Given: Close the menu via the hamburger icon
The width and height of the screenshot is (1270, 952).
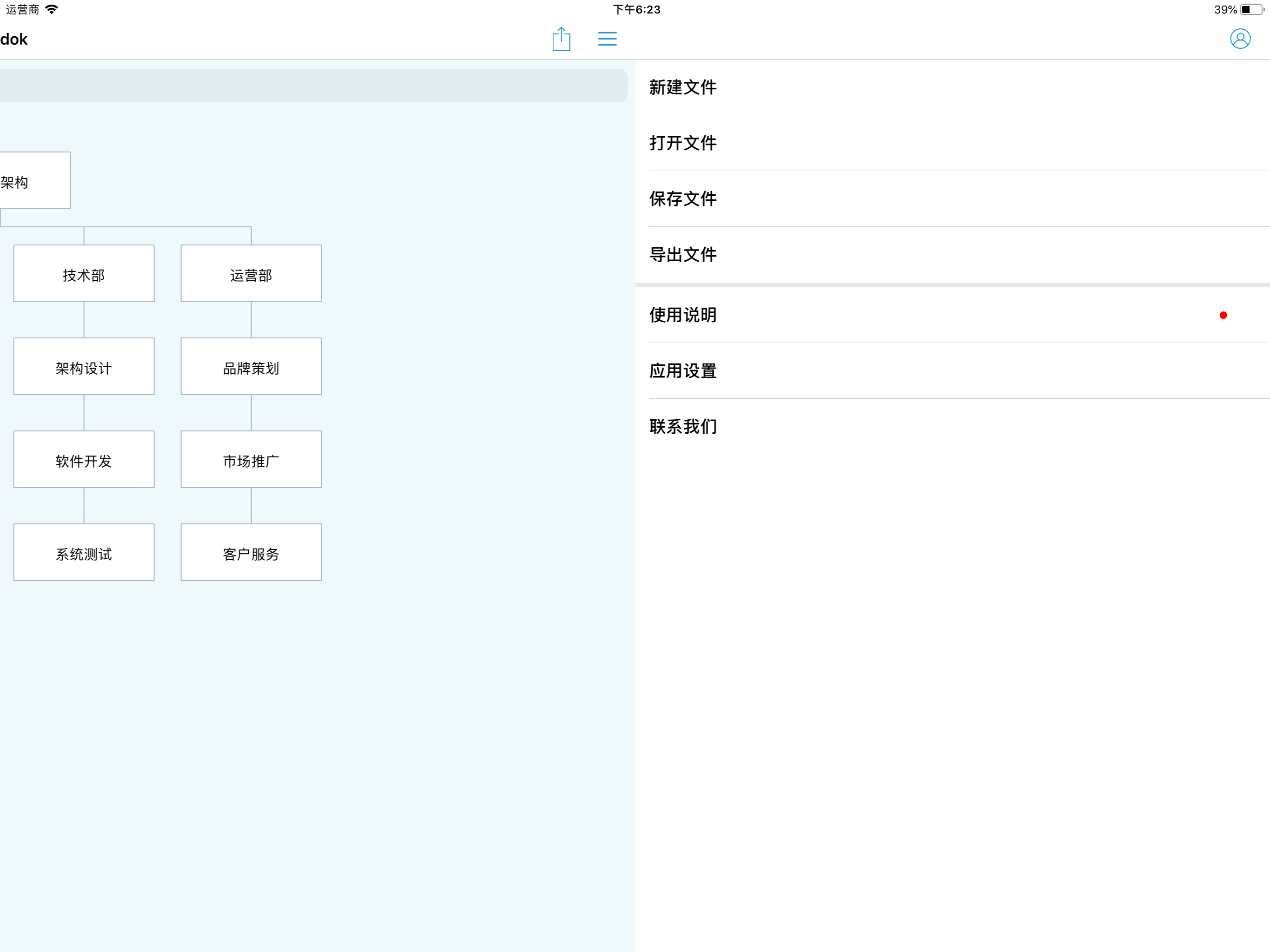Looking at the screenshot, I should (x=607, y=39).
